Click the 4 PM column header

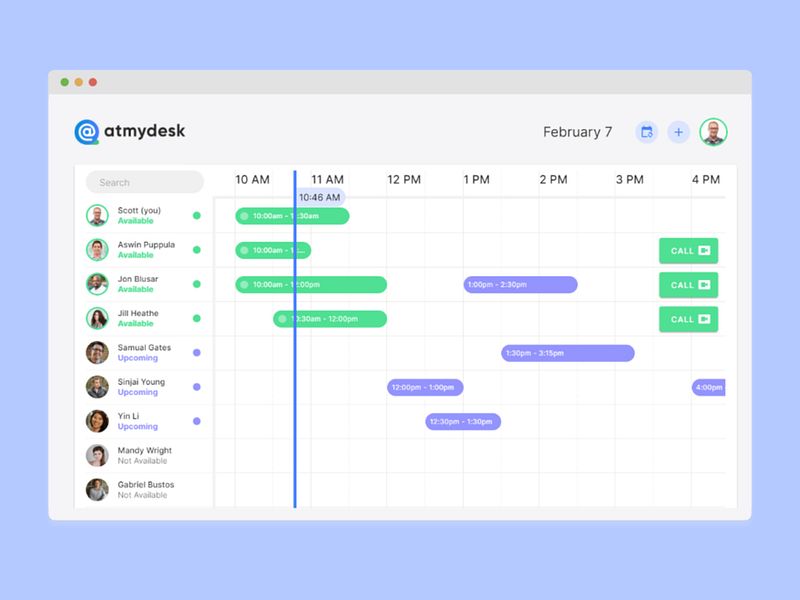coord(706,180)
